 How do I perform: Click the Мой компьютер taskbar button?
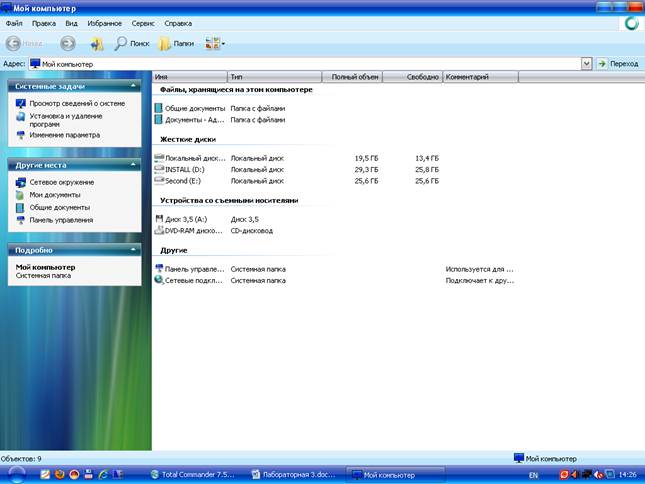point(395,475)
